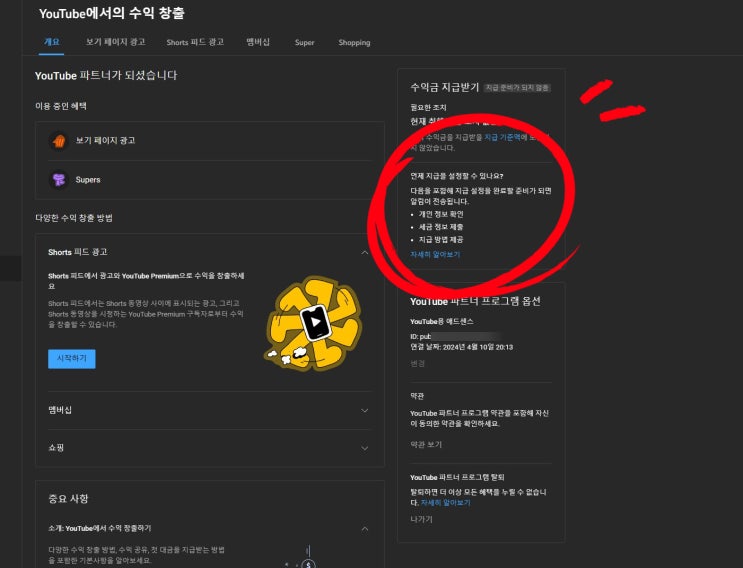
Task: Click the 개인 정보 확인 bullet item
Action: [x=441, y=214]
